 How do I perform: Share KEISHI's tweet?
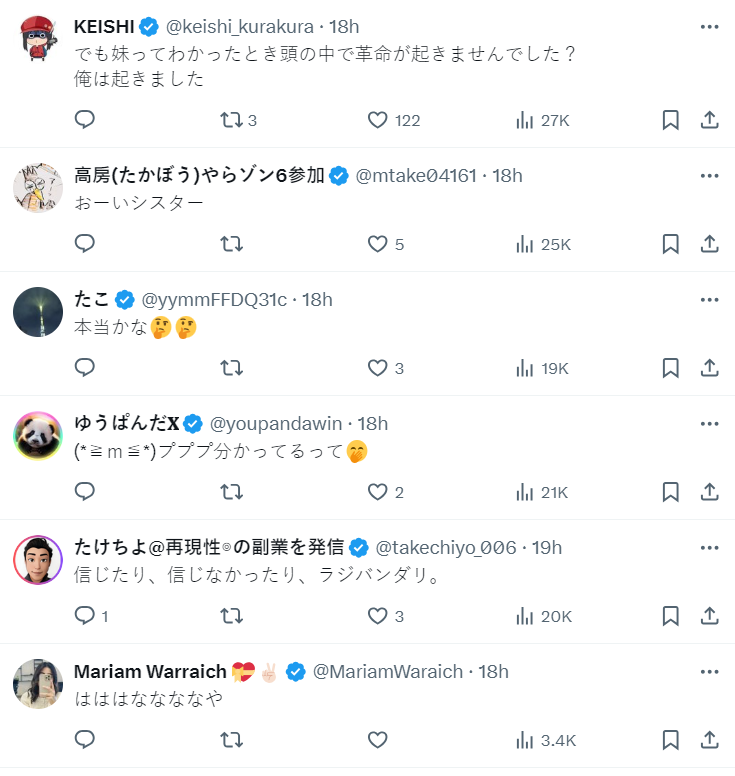[709, 120]
